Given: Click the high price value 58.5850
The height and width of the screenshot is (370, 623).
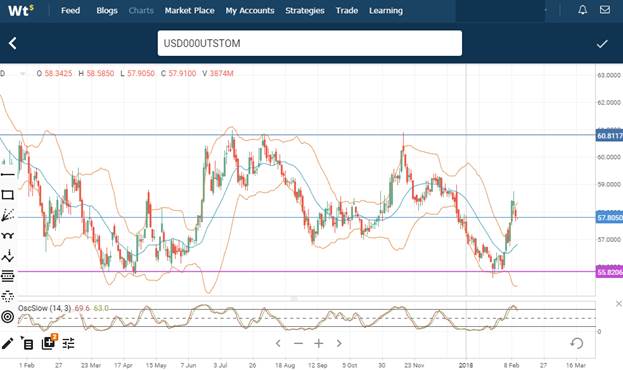Looking at the screenshot, I should 100,74.
